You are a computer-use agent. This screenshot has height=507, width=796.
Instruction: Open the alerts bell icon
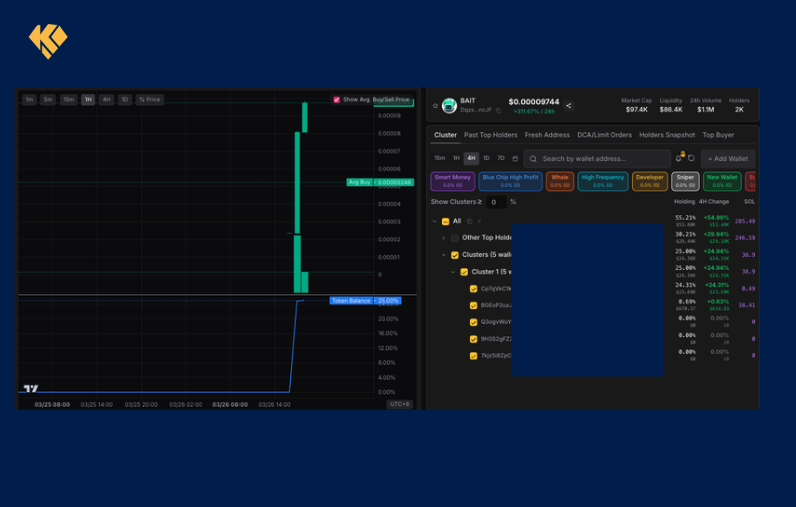[679, 158]
